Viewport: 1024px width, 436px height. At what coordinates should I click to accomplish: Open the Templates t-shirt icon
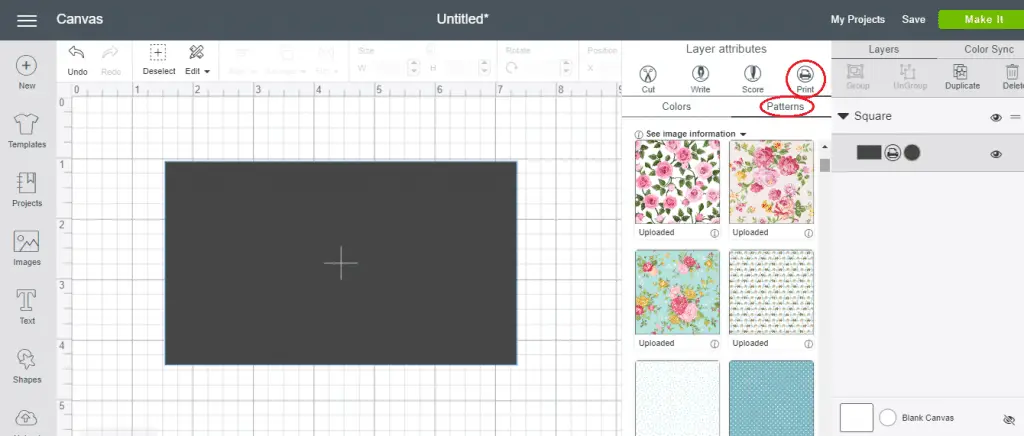pos(26,123)
